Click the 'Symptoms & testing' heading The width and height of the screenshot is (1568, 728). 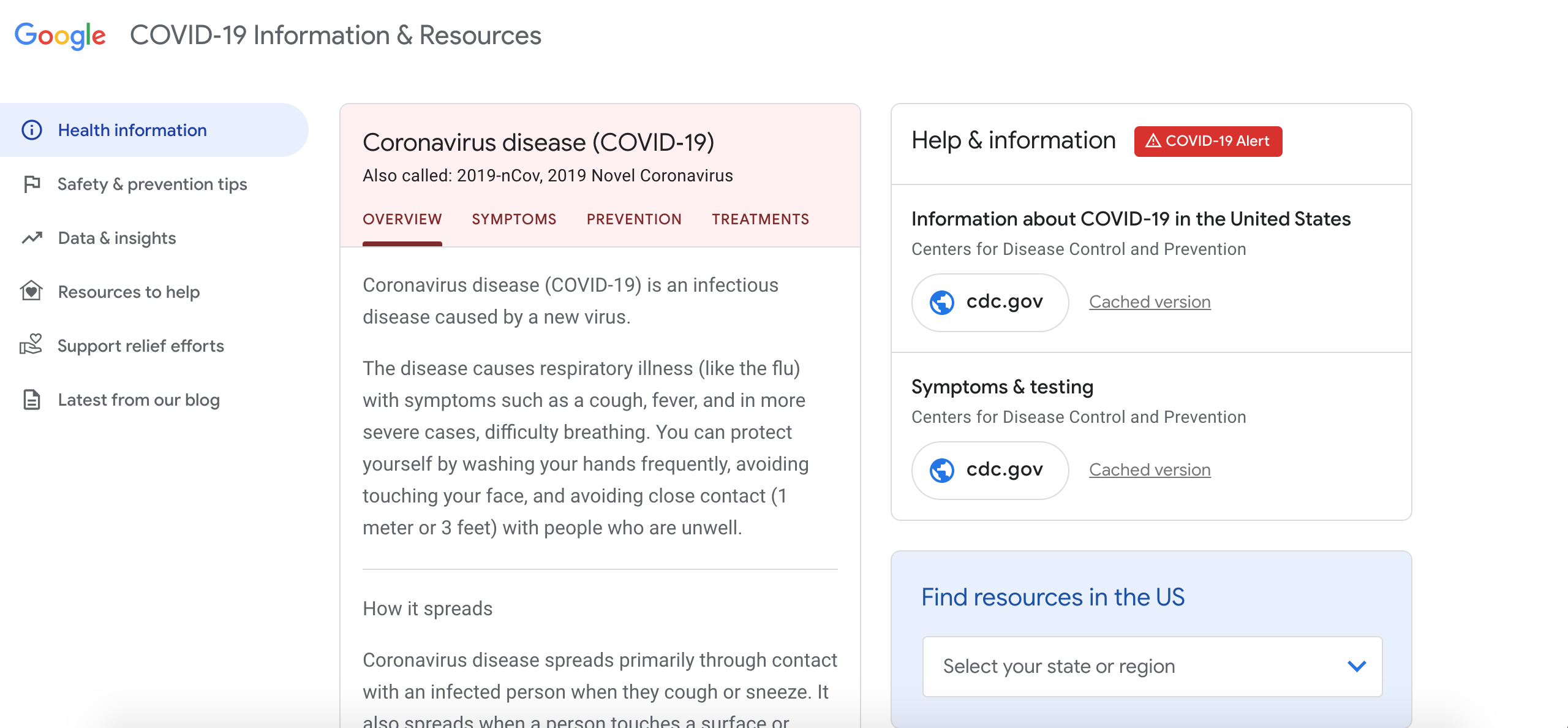click(x=1002, y=387)
